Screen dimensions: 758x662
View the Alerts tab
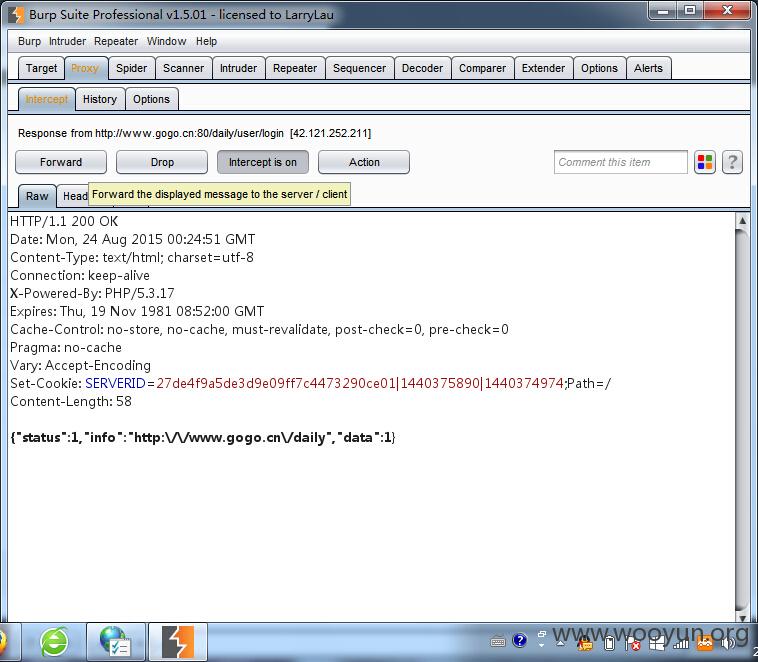(648, 68)
